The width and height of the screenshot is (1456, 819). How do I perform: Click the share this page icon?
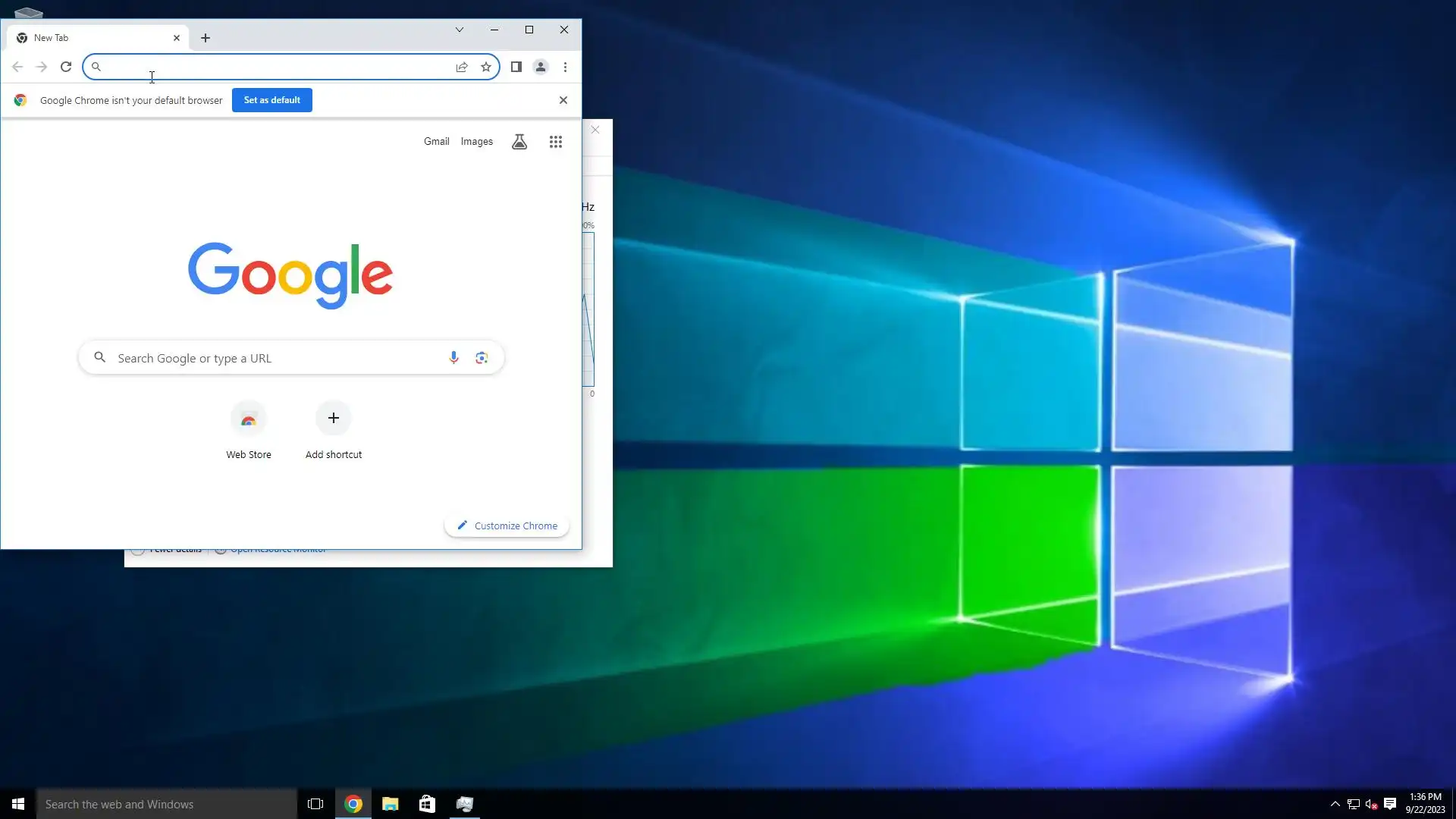[462, 67]
